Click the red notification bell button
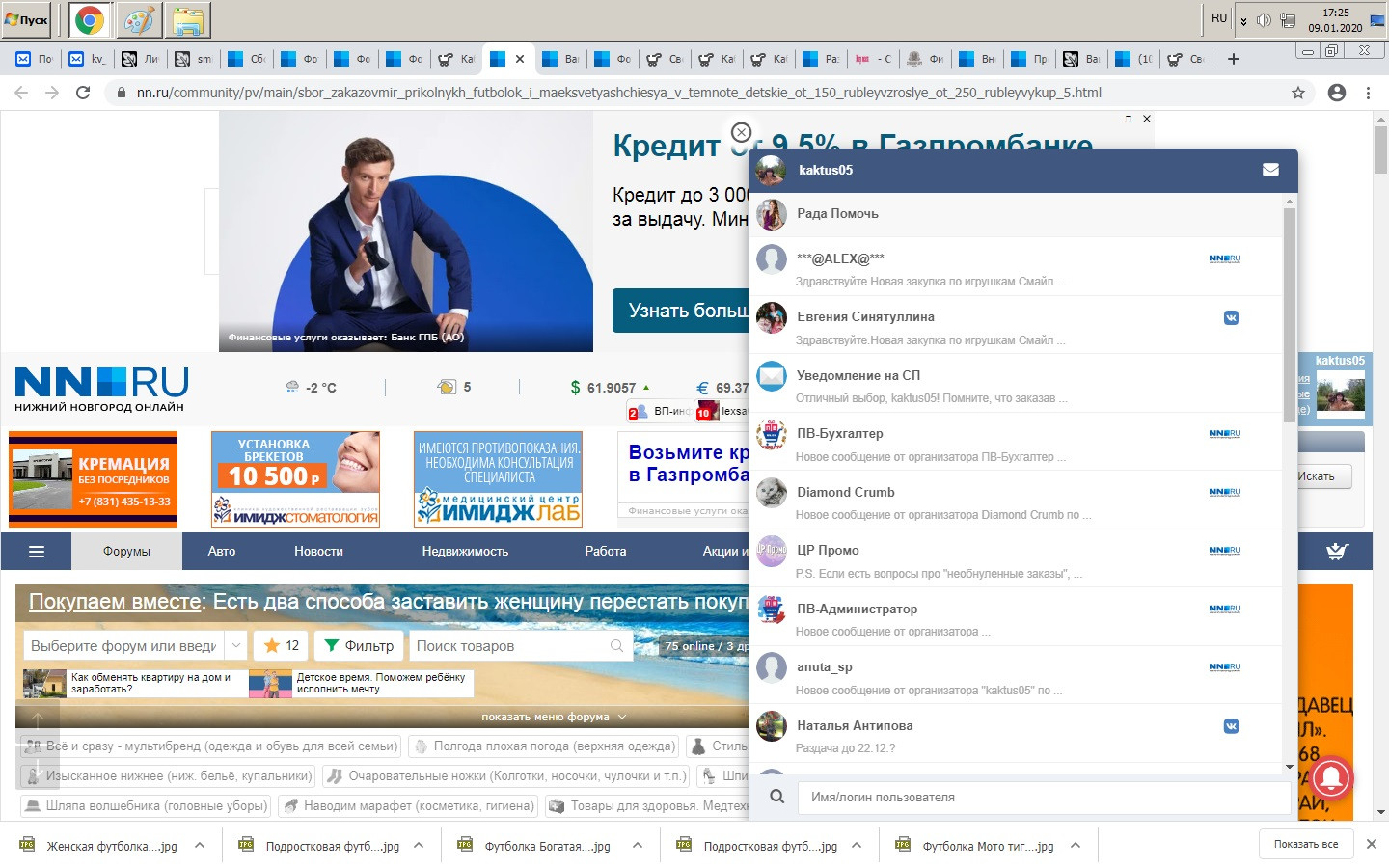This screenshot has width=1389, height=868. pyautogui.click(x=1329, y=777)
